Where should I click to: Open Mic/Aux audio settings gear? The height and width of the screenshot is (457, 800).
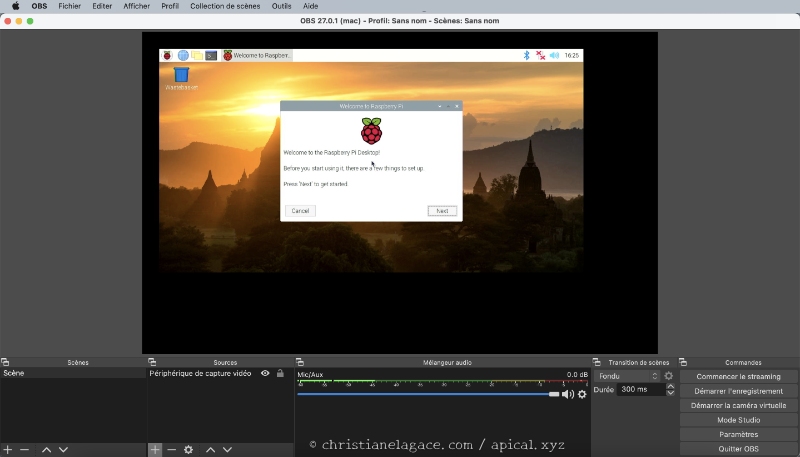coord(582,394)
